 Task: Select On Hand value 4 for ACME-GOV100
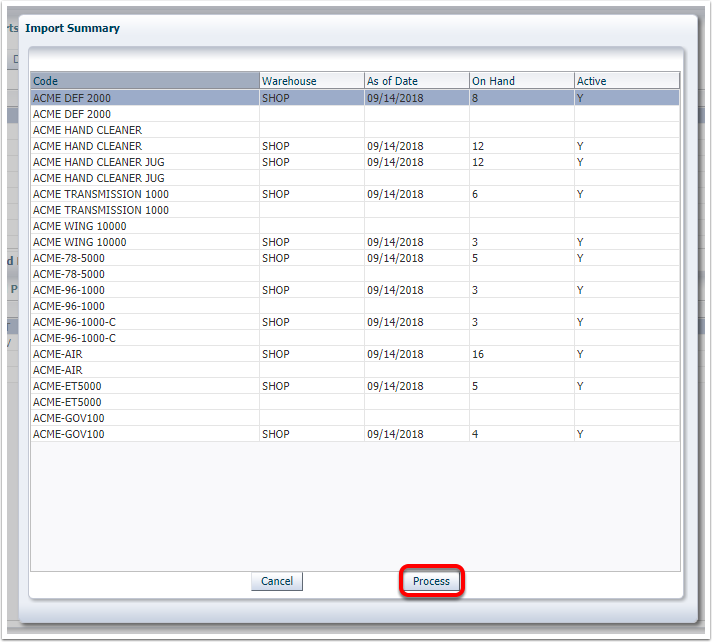(521, 434)
